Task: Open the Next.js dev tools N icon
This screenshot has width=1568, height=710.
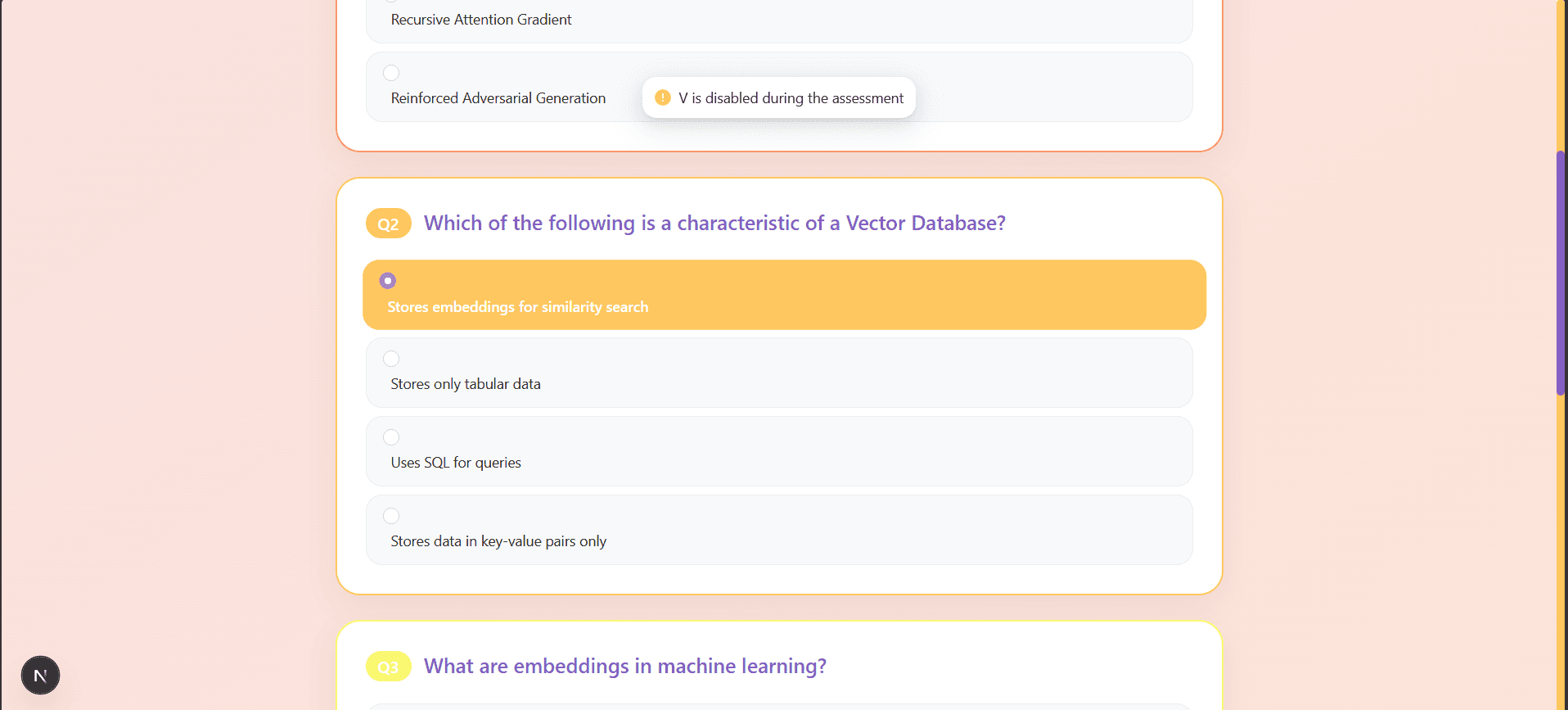Action: click(x=40, y=676)
